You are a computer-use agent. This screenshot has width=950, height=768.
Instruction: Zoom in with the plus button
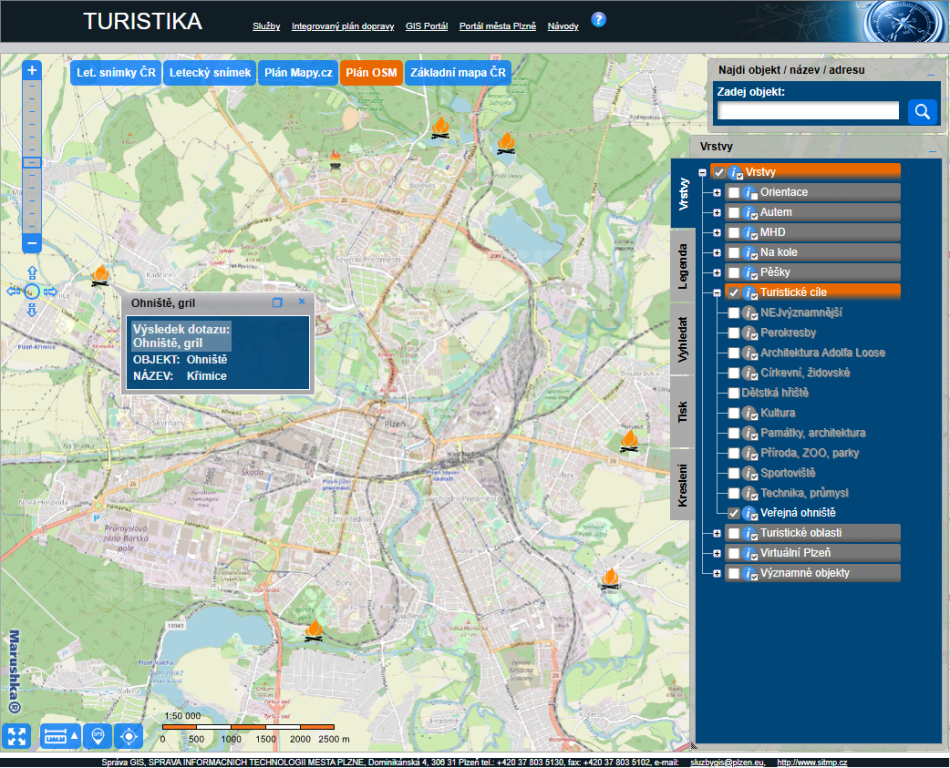pyautogui.click(x=32, y=71)
